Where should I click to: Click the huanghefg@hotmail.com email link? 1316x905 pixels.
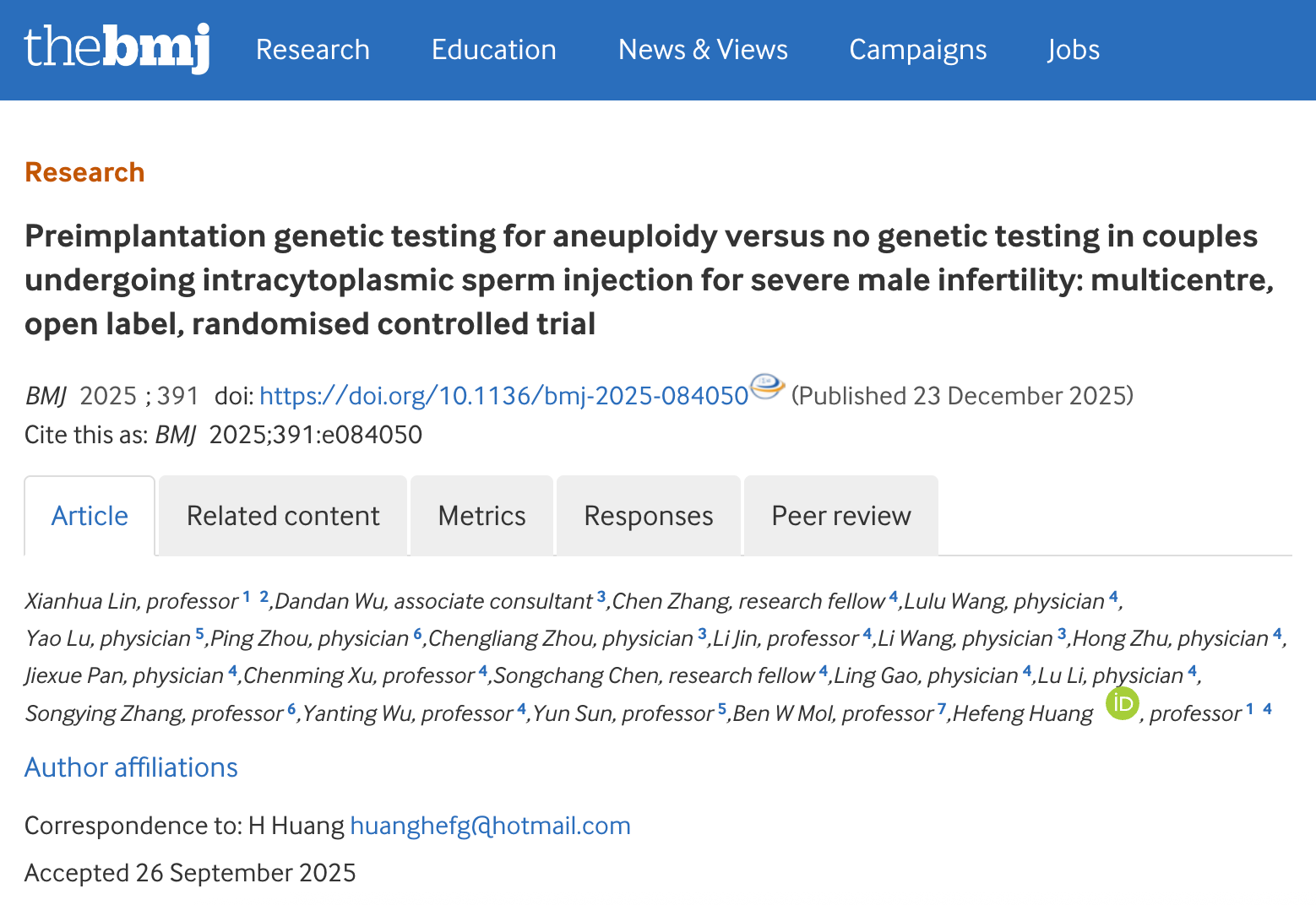pyautogui.click(x=490, y=826)
